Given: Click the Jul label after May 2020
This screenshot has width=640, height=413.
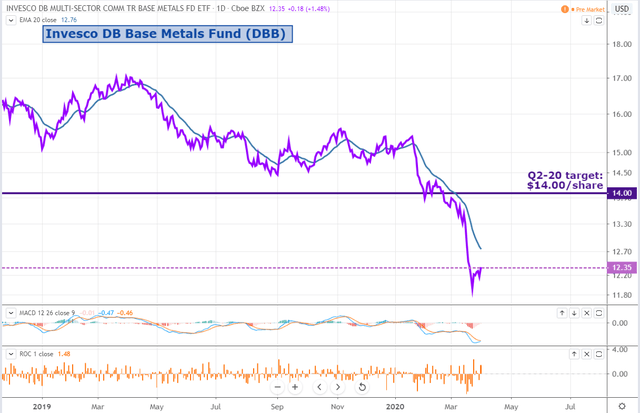Looking at the screenshot, I should click(570, 406).
